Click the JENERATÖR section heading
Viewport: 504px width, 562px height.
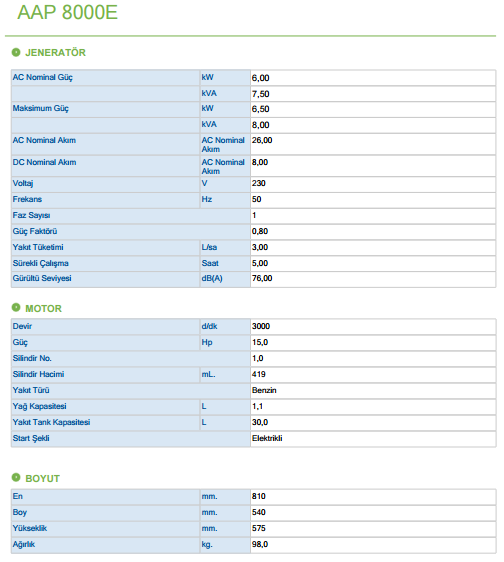(x=56, y=53)
